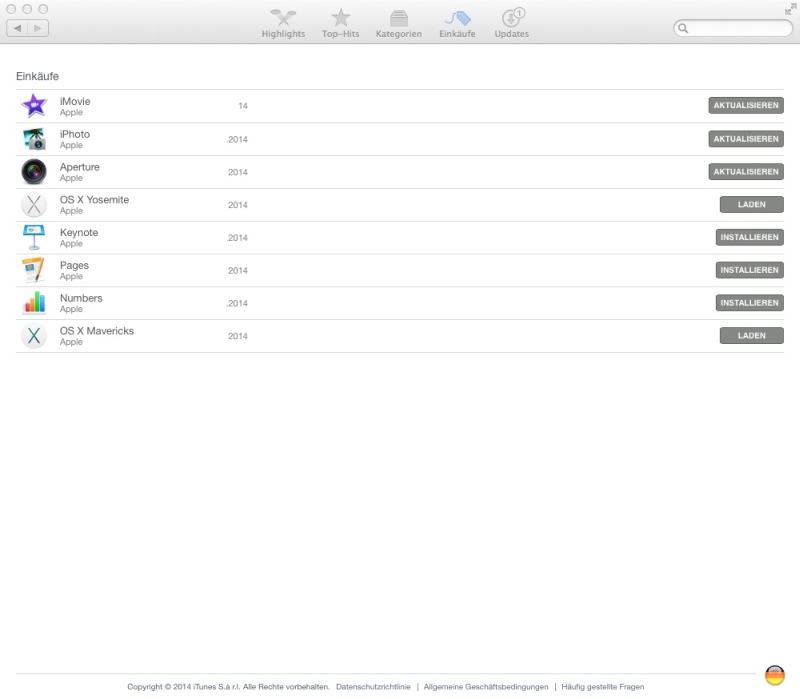Image resolution: width=800 pixels, height=699 pixels.
Task: Open the OS X Mavericks title
Action: [97, 331]
